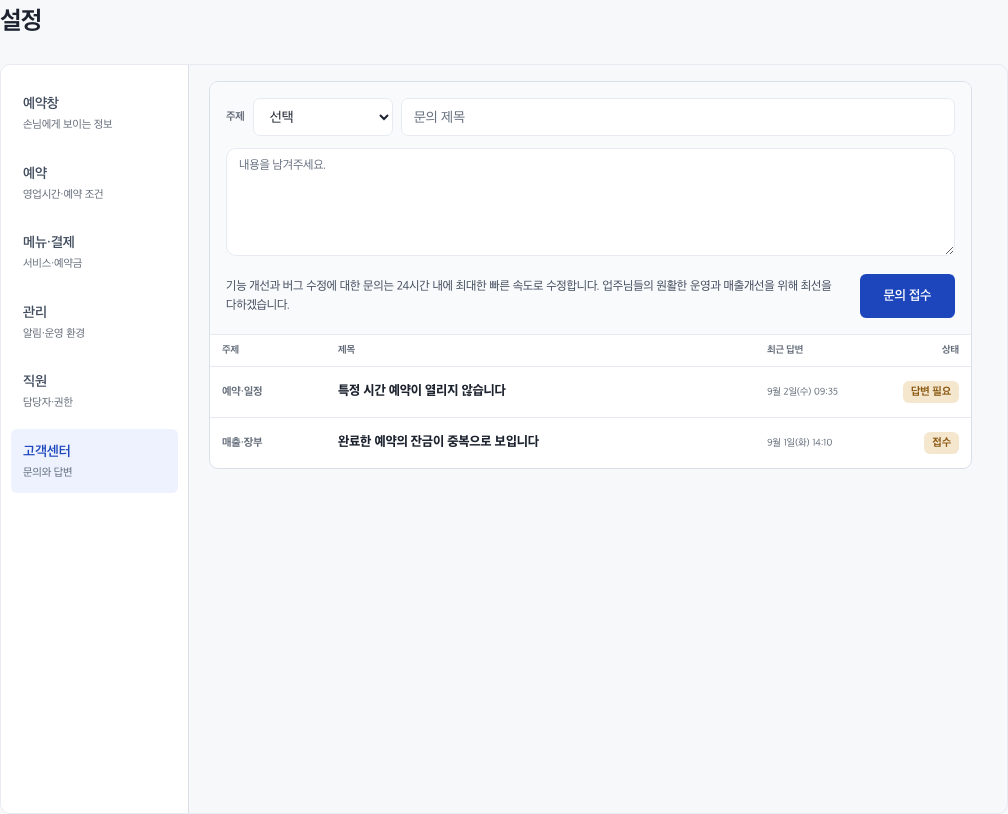Image resolution: width=1008 pixels, height=814 pixels.
Task: Click the 예약·일정 topic cell
Action: point(242,391)
